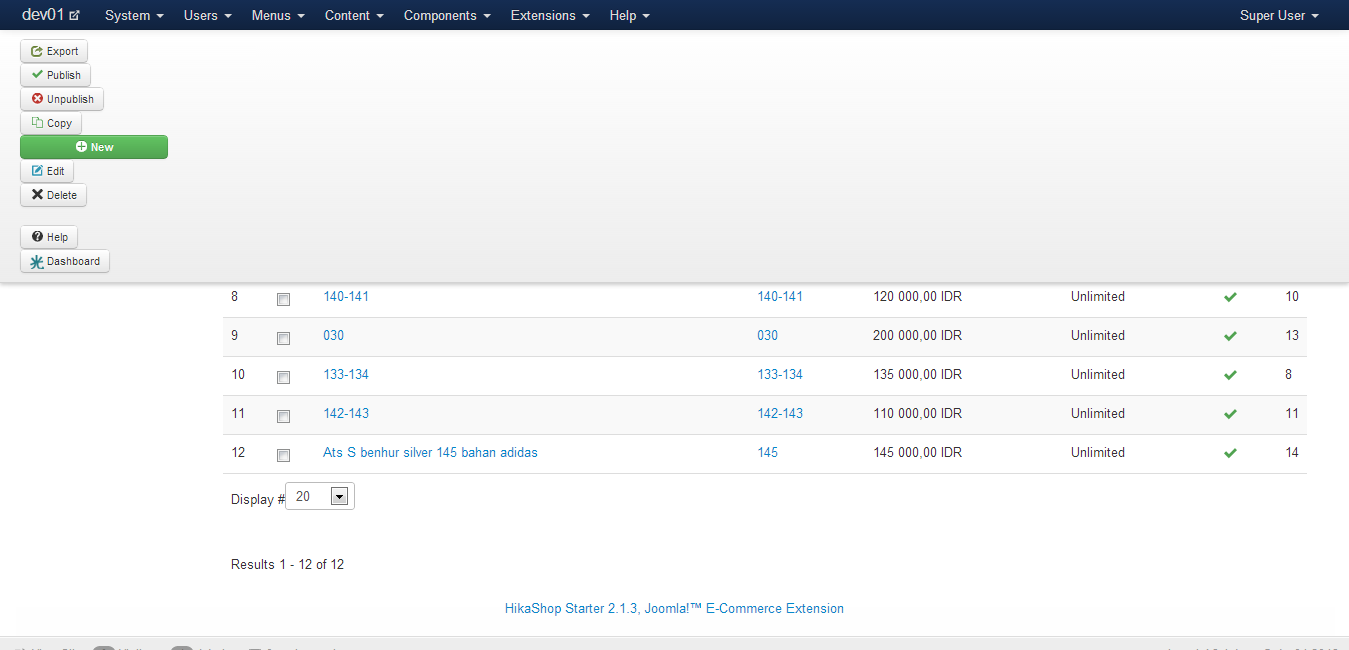Click the Copy toolbar button

coord(51,123)
